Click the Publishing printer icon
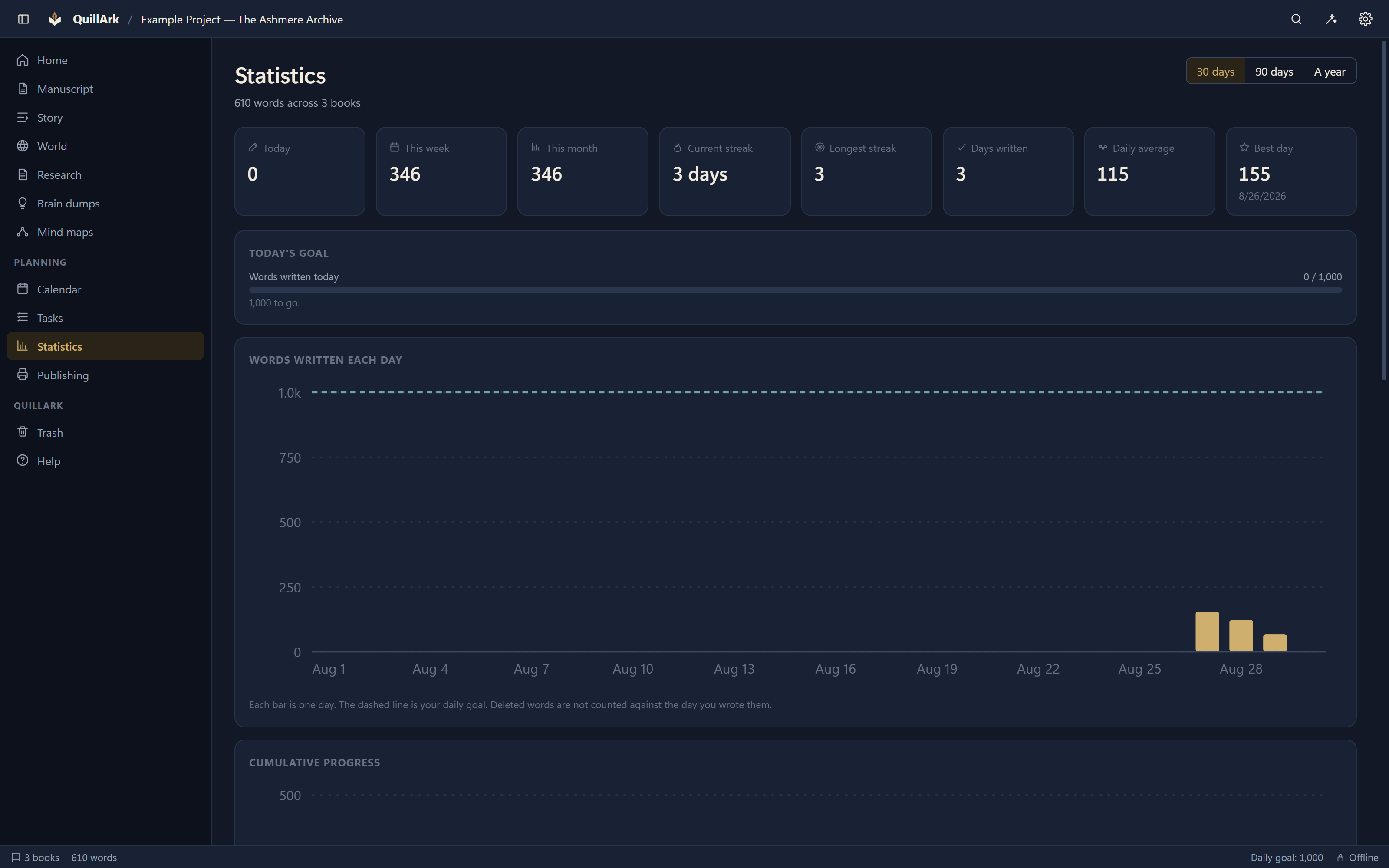The width and height of the screenshot is (1389, 868). click(x=23, y=375)
